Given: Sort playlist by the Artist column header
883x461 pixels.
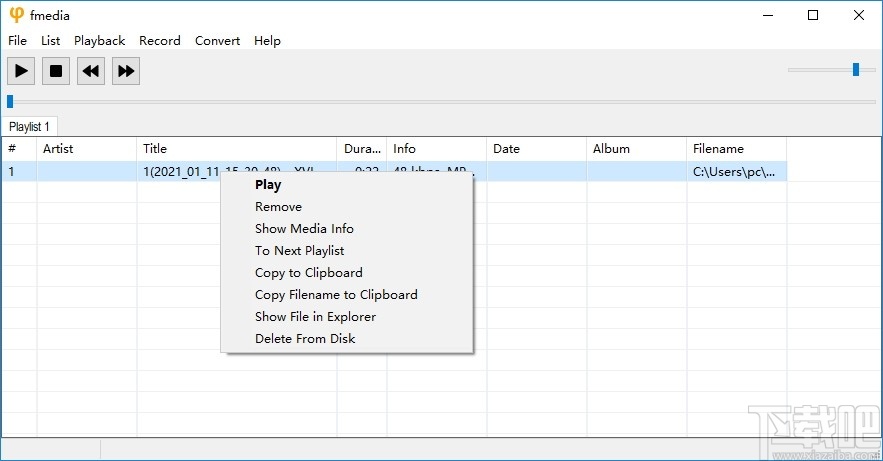Looking at the screenshot, I should [x=58, y=149].
